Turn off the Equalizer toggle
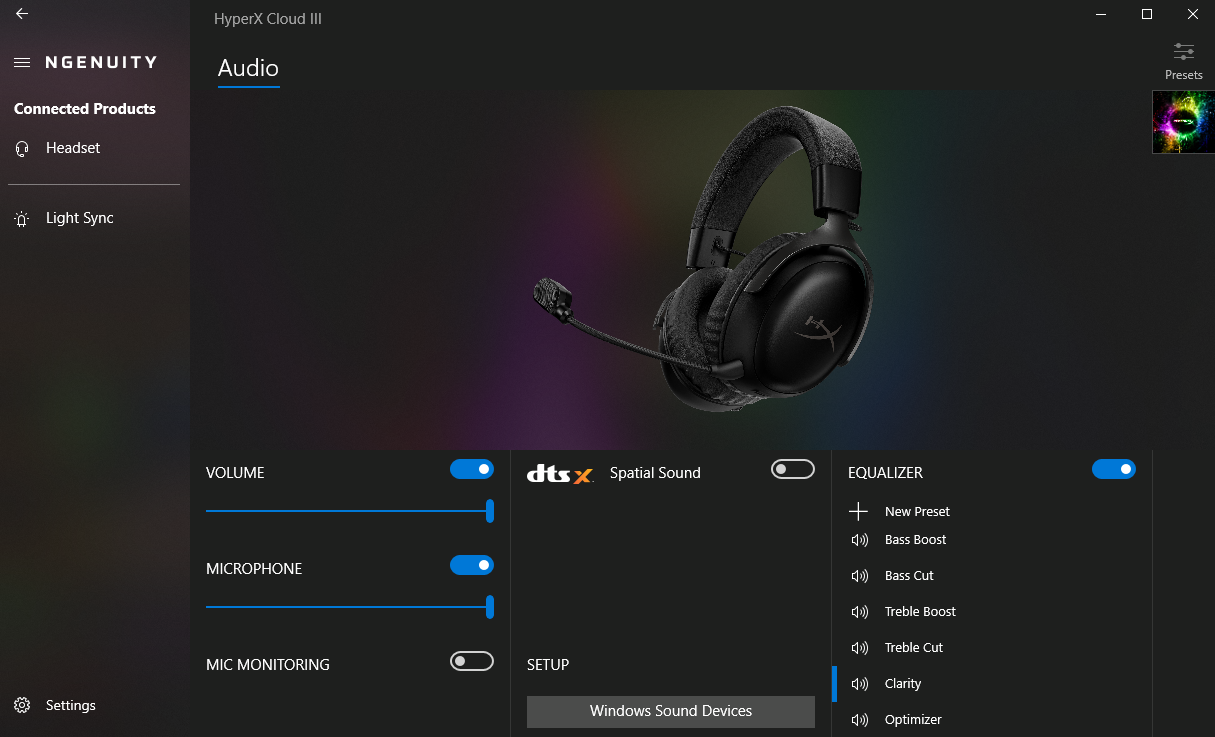 tap(1114, 469)
